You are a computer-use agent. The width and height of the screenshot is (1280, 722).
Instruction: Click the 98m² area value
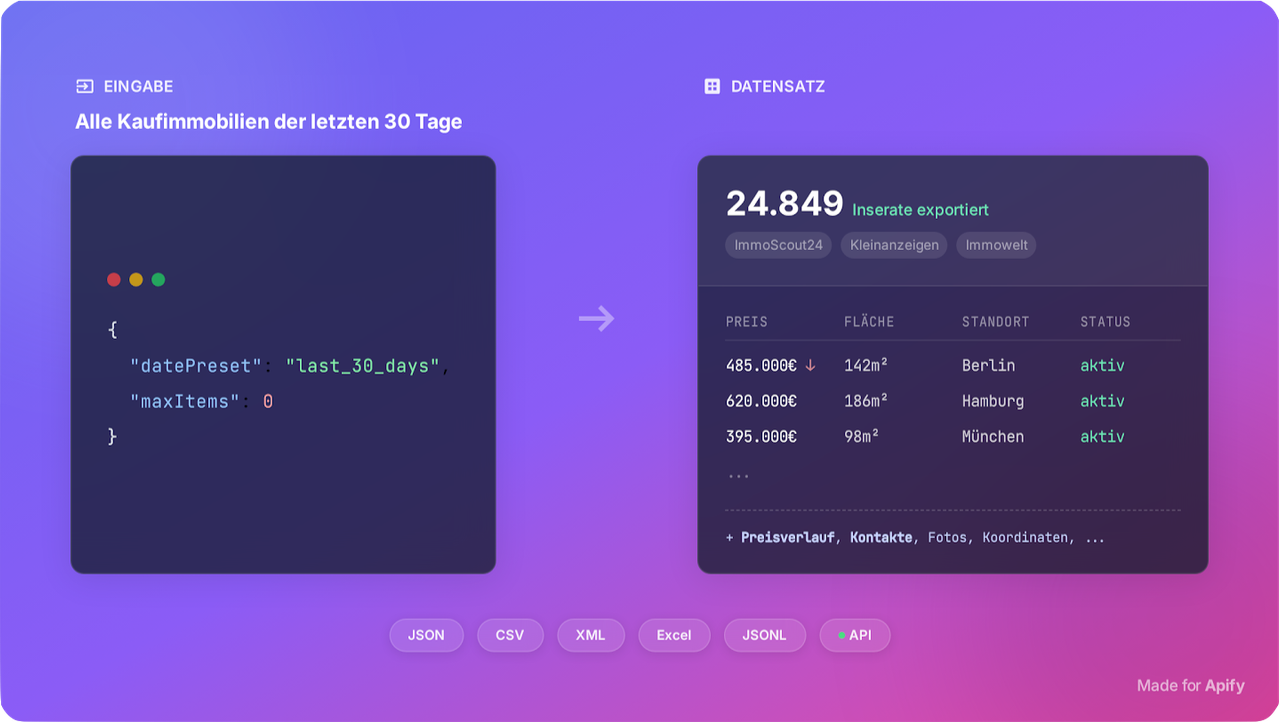click(861, 437)
